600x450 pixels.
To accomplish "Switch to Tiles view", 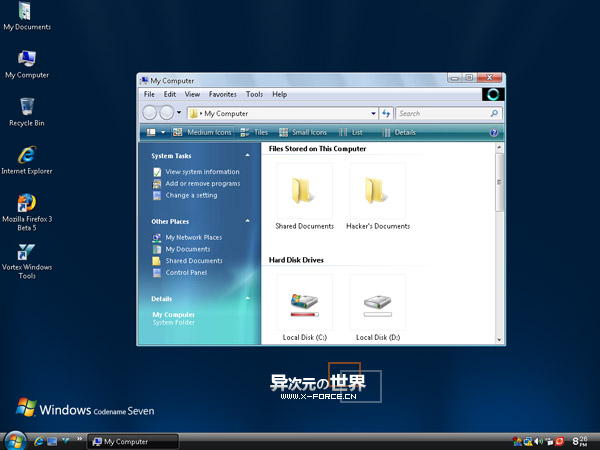I will 254,132.
